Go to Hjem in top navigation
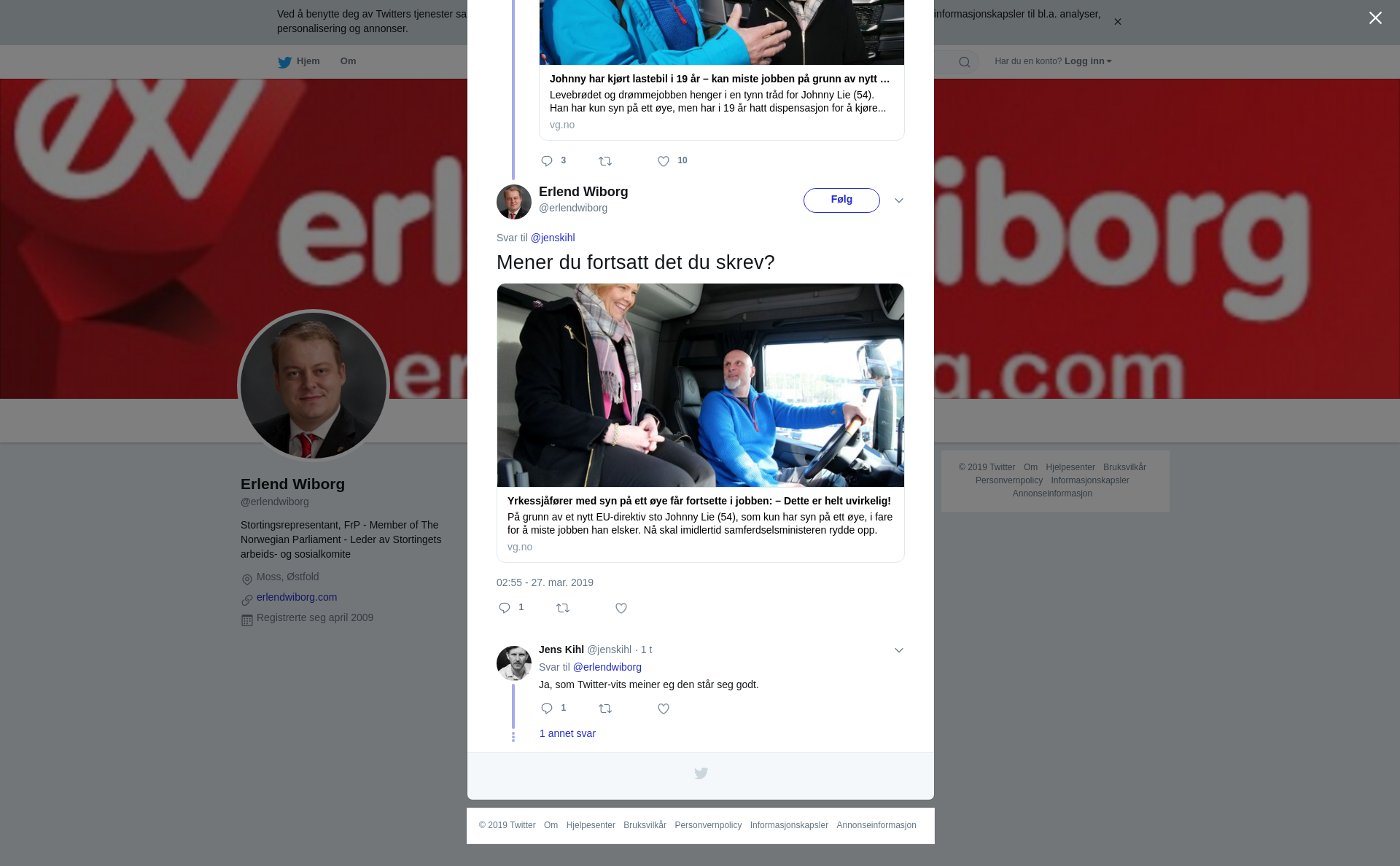 click(299, 61)
